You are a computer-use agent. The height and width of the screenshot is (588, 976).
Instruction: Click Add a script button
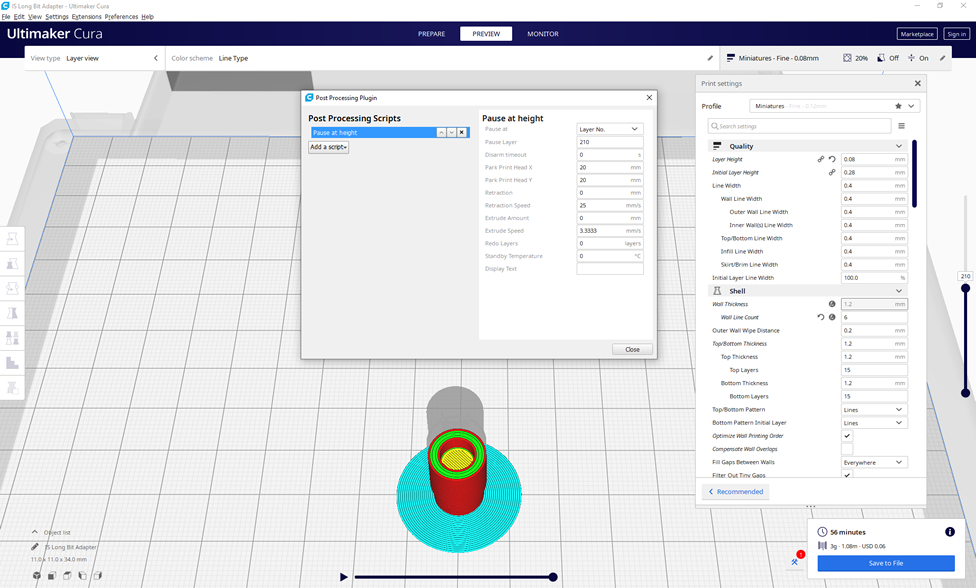328,147
